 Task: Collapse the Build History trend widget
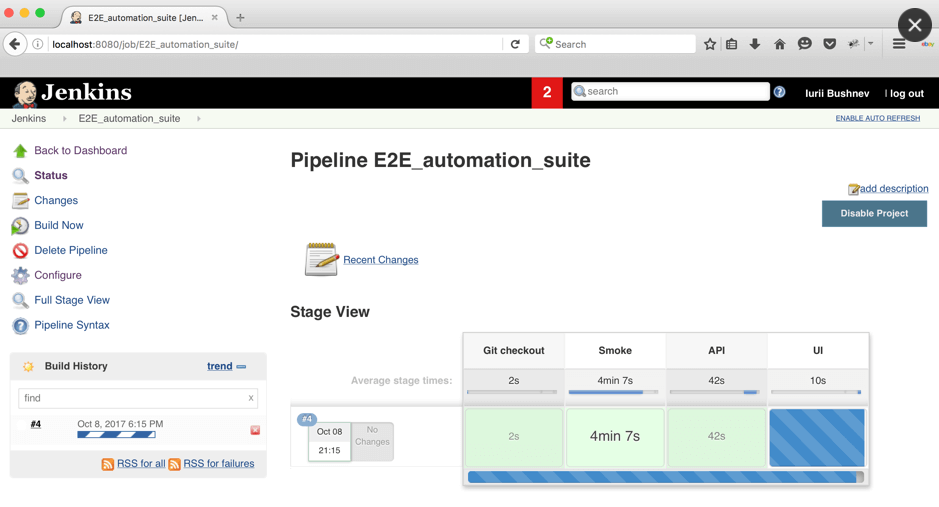pos(241,367)
